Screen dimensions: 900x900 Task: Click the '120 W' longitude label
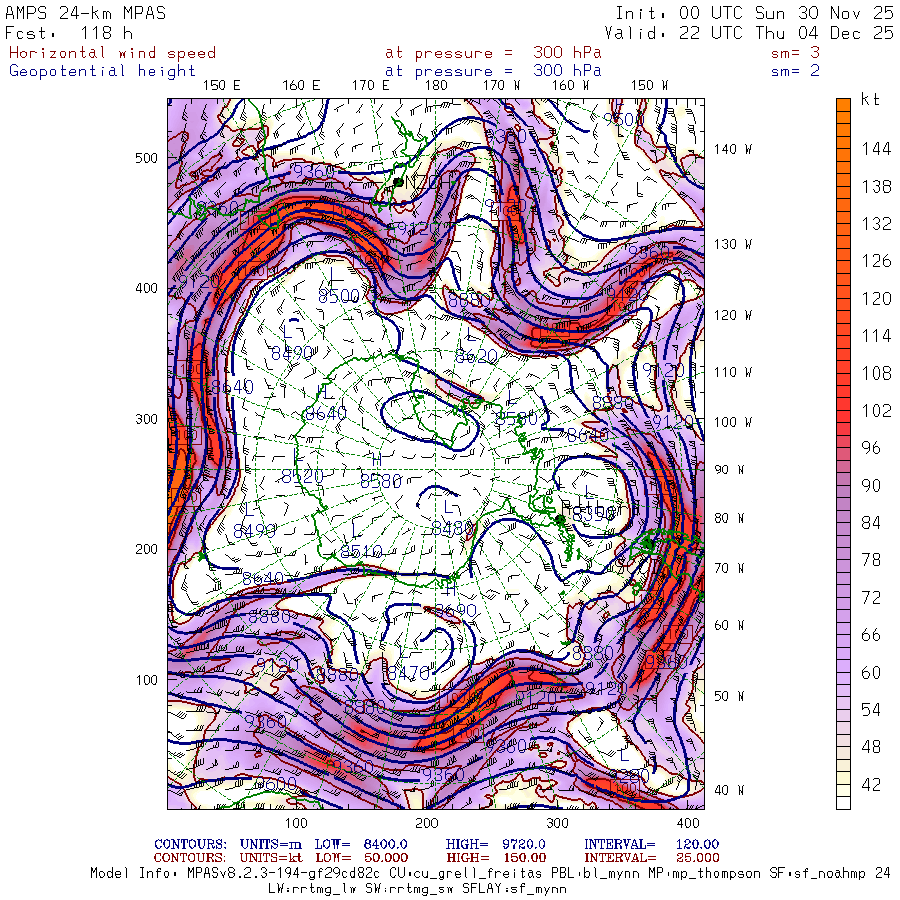[x=732, y=315]
